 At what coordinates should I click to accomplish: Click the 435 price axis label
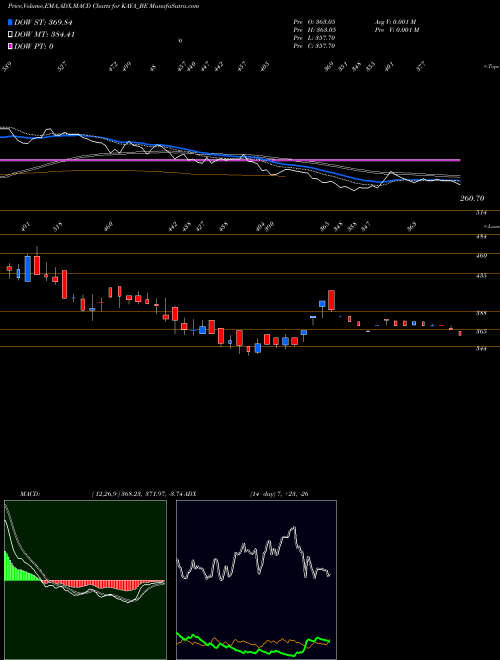[481, 276]
